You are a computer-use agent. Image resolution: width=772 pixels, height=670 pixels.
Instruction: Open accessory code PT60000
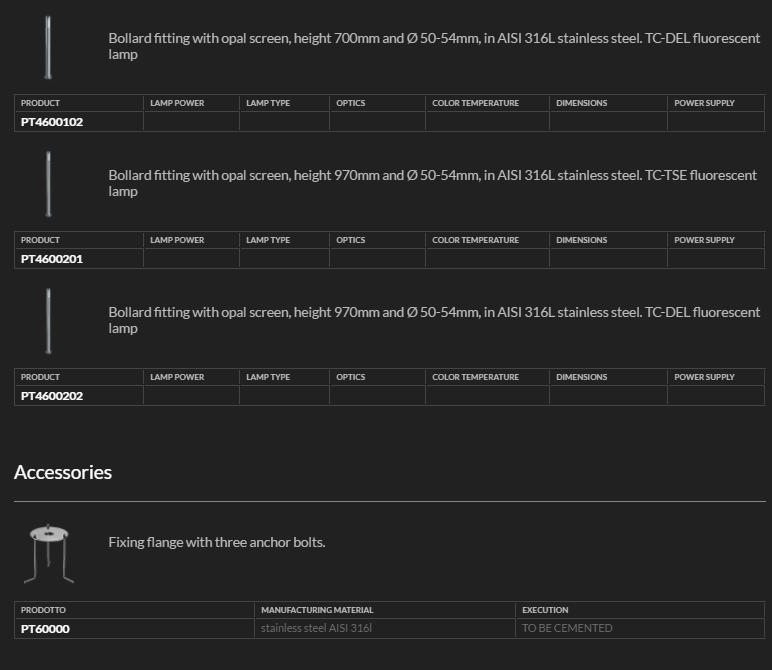coord(45,629)
